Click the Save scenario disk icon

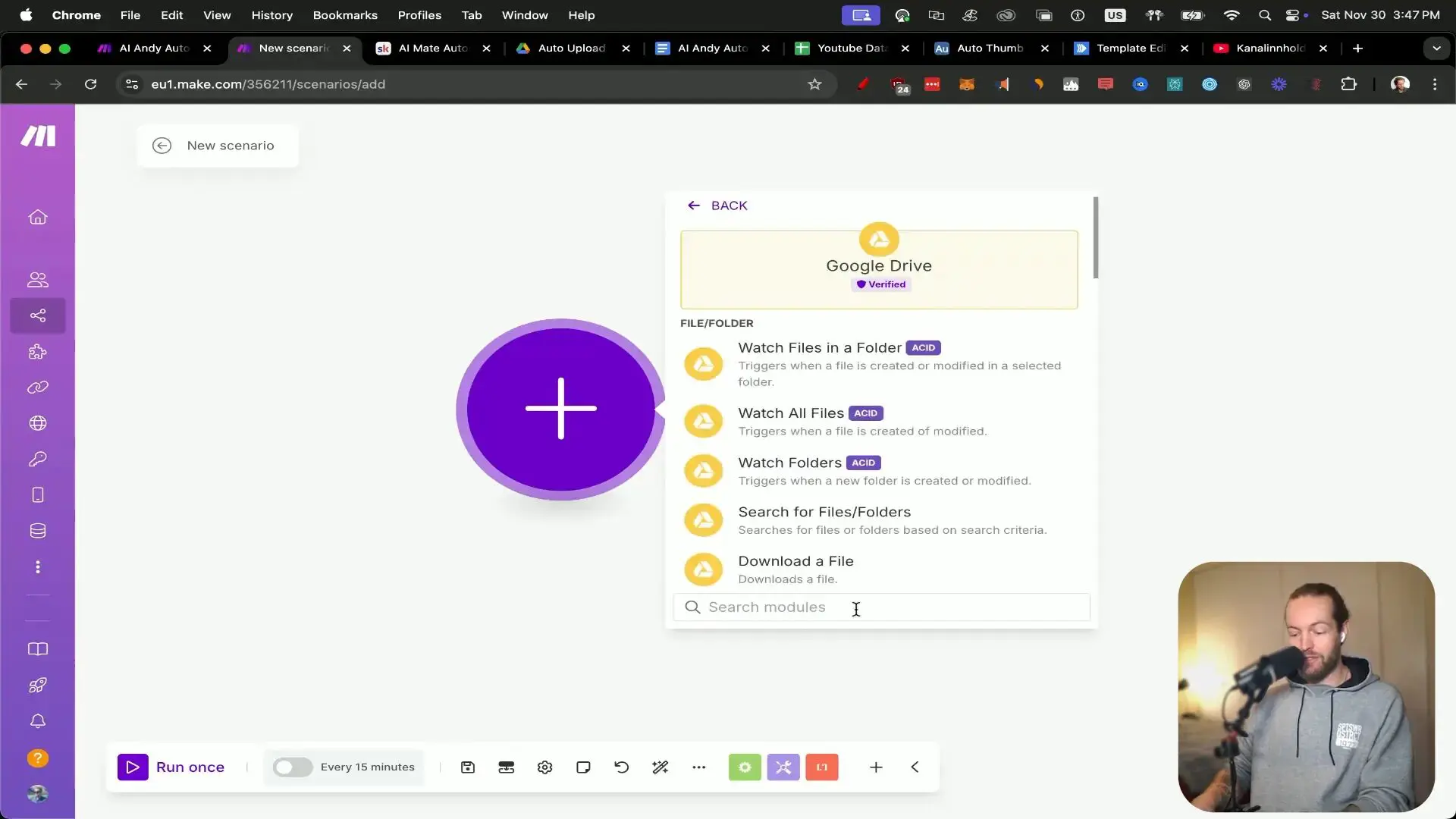(468, 767)
